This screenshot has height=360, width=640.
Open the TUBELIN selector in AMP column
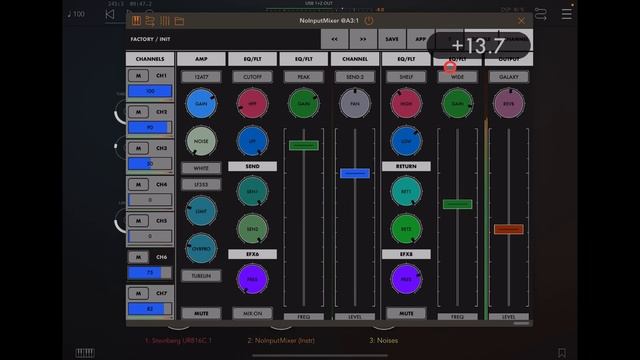(x=201, y=276)
